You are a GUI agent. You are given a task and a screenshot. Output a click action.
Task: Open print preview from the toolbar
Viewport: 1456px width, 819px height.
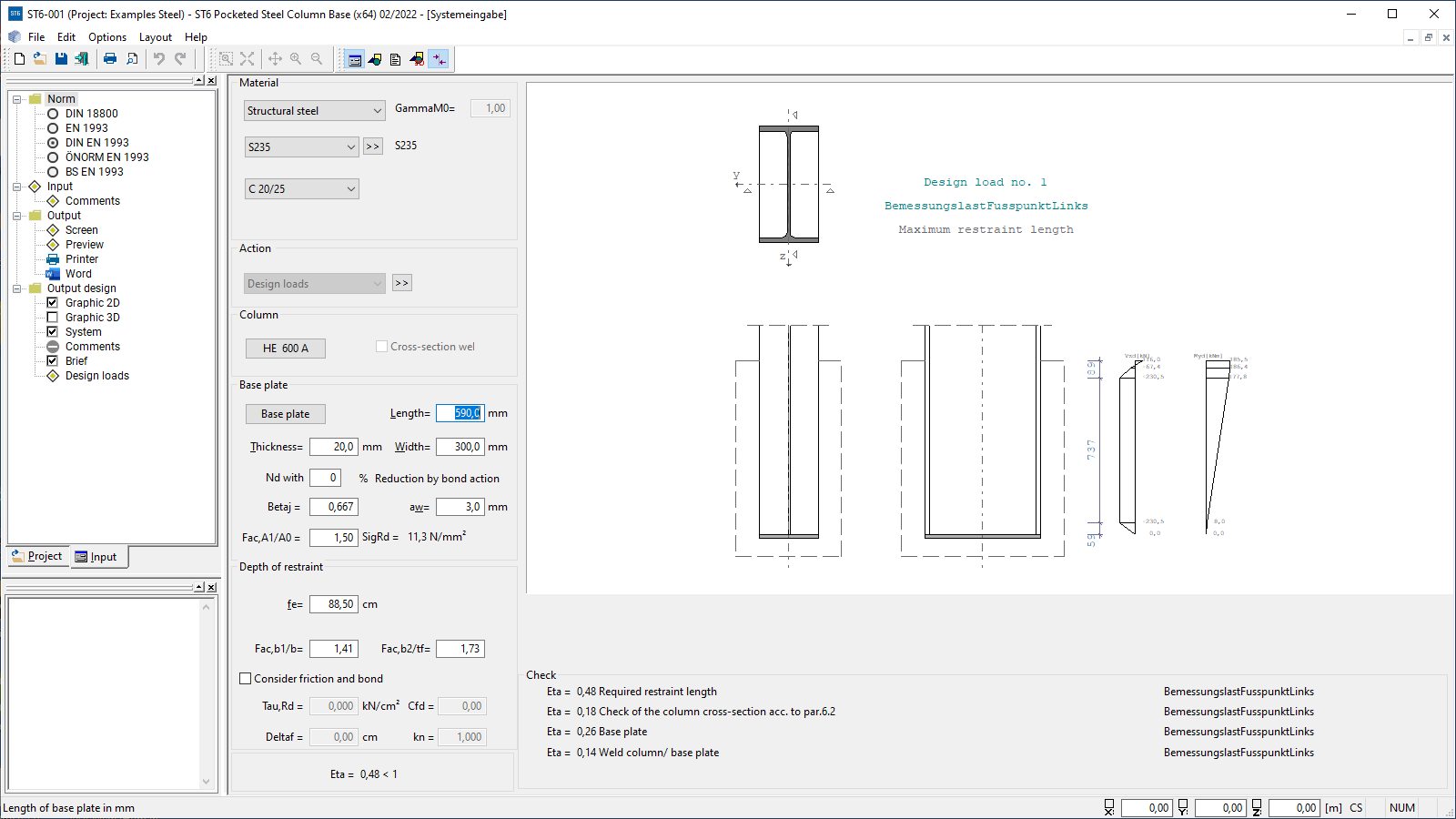[132, 59]
